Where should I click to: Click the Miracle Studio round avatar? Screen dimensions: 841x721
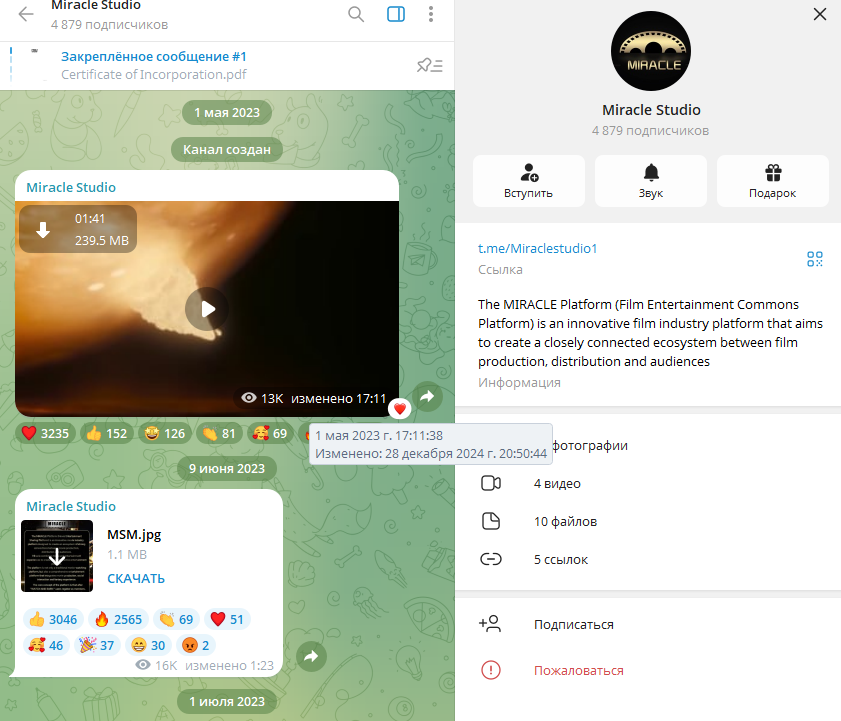click(x=651, y=51)
